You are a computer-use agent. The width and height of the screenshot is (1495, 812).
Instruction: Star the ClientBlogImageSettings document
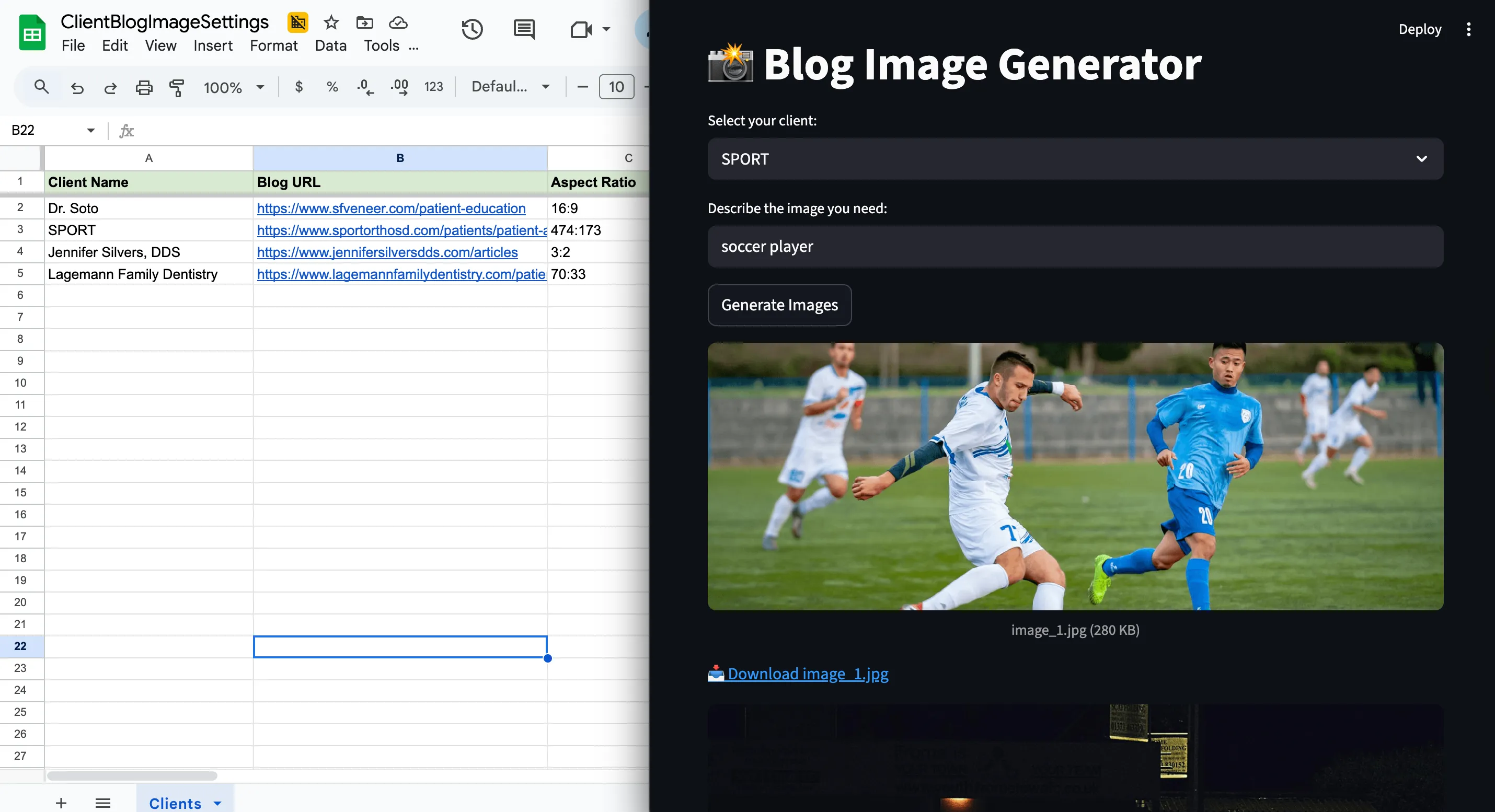pos(331,22)
